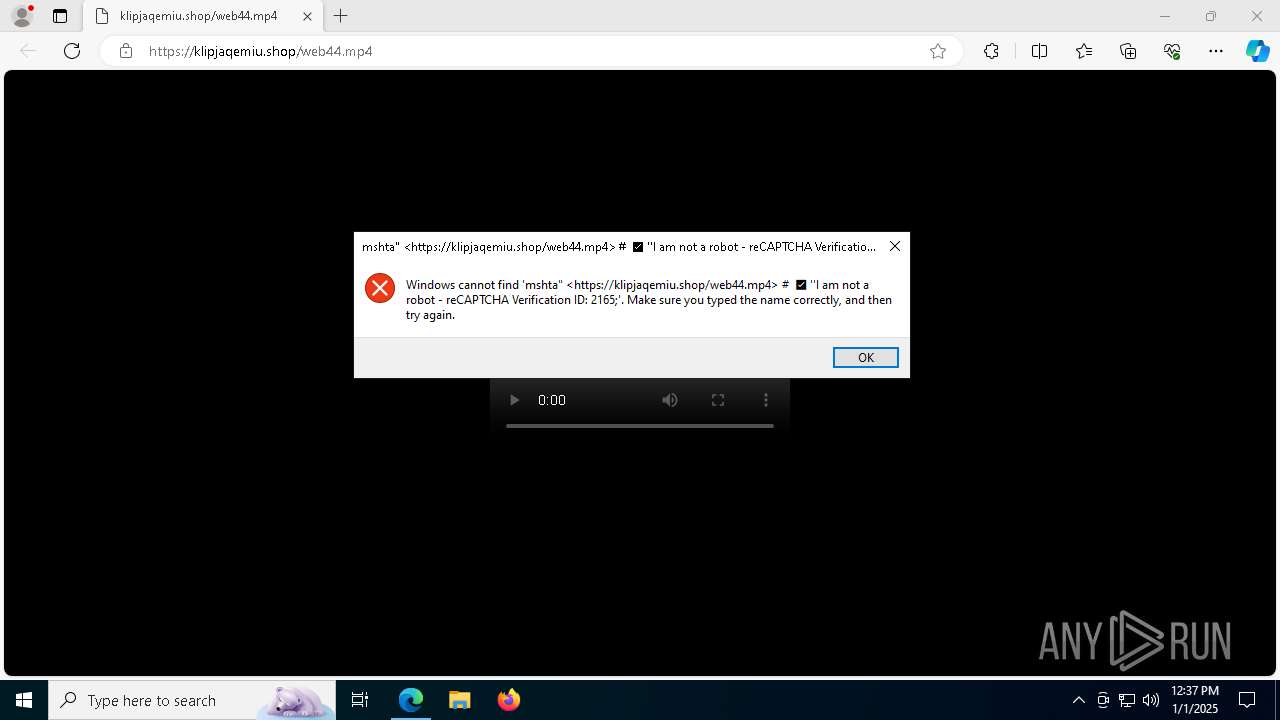Viewport: 1280px width, 720px height.
Task: Open Firefox from taskbar
Action: pos(509,700)
